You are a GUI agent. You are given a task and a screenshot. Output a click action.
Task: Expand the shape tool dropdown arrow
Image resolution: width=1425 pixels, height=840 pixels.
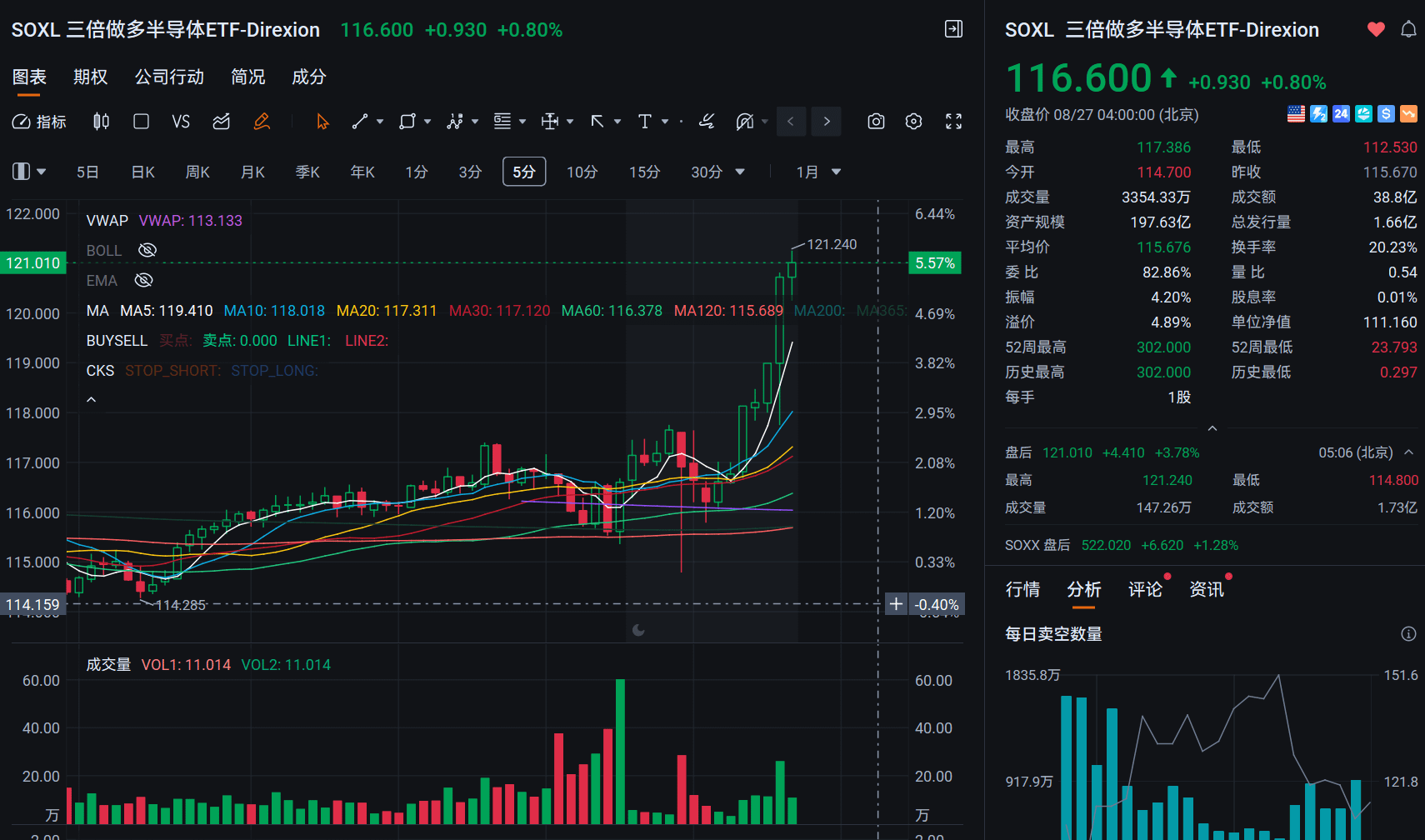point(427,122)
